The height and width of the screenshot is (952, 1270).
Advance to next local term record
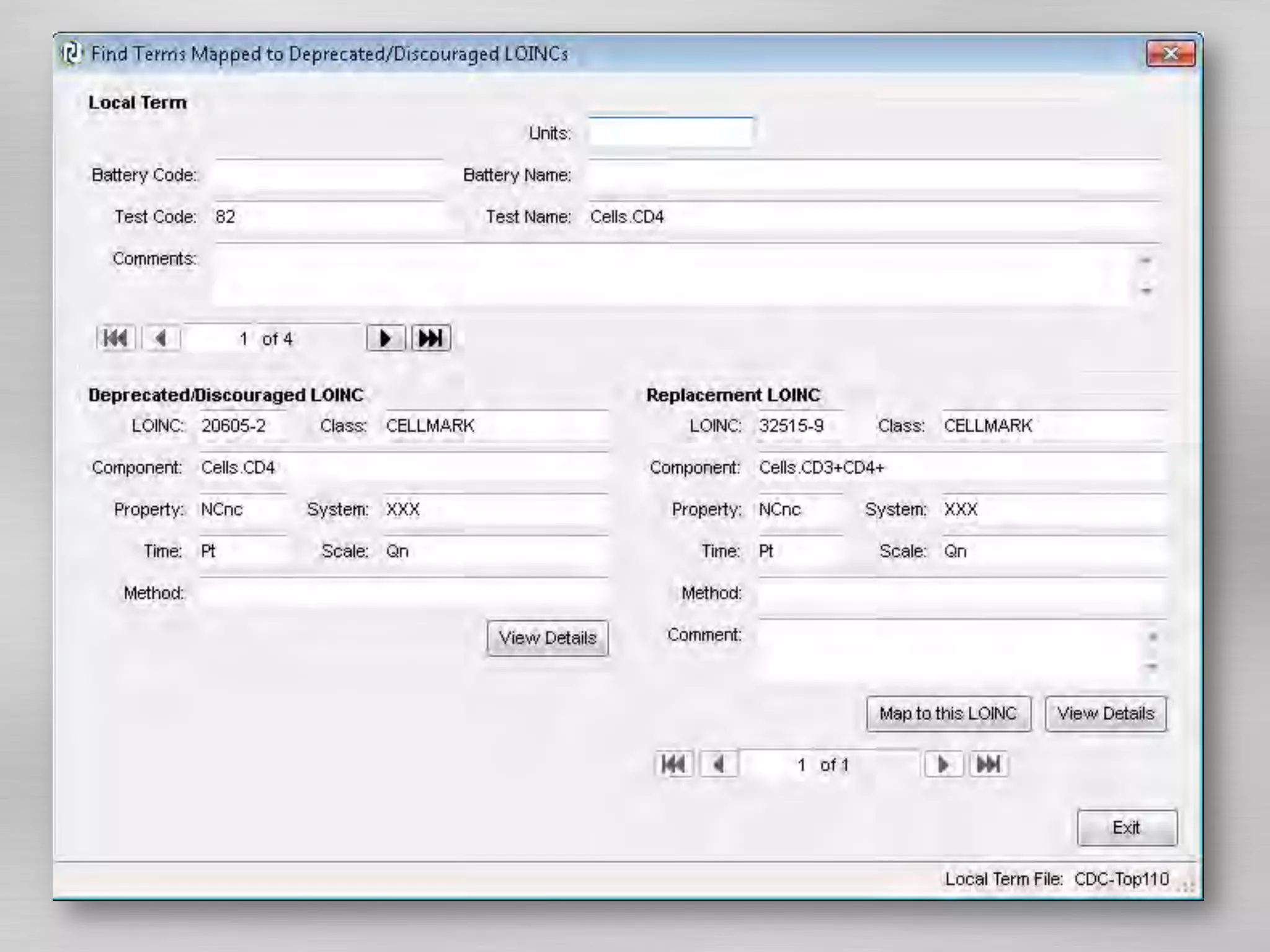point(385,338)
